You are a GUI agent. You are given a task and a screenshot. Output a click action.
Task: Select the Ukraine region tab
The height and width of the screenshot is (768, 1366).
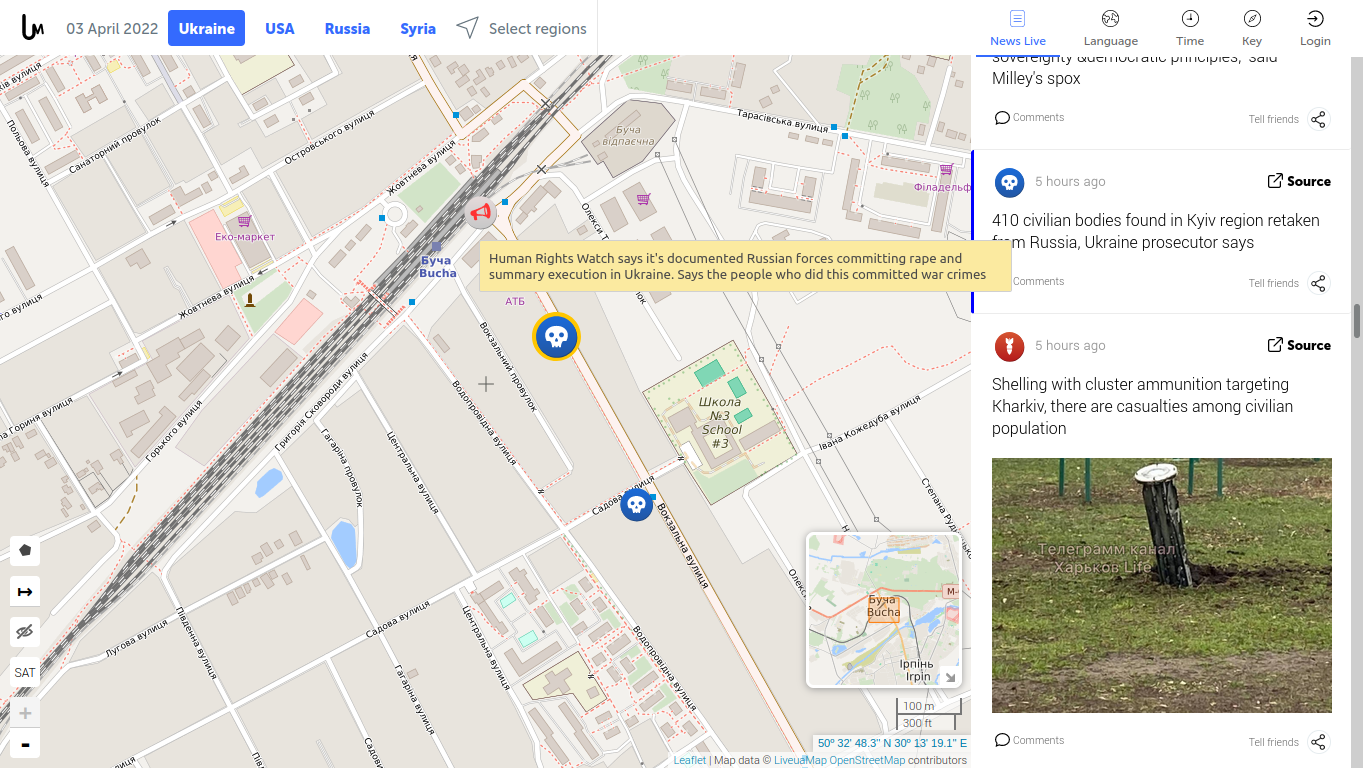click(x=207, y=28)
